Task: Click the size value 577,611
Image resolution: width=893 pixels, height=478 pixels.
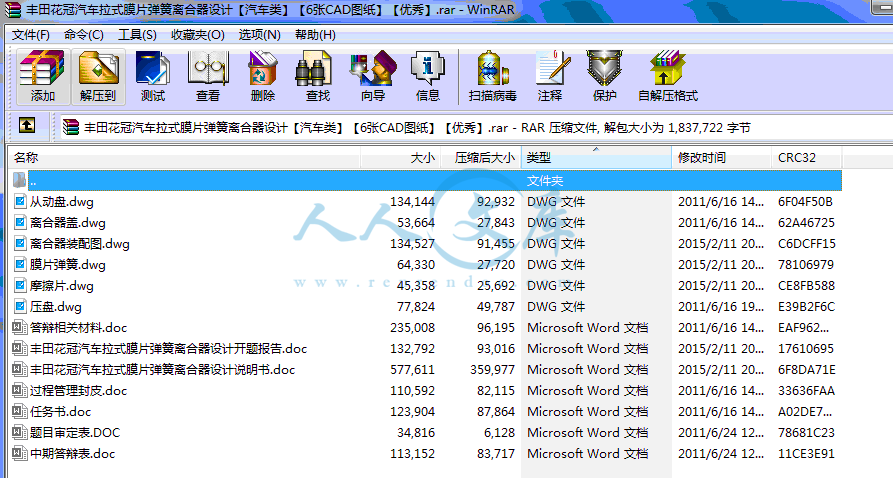Action: 412,370
